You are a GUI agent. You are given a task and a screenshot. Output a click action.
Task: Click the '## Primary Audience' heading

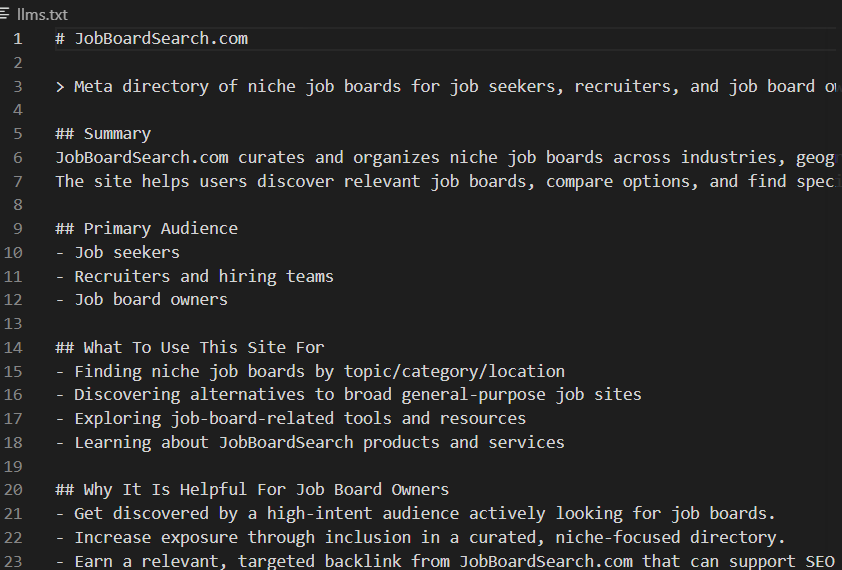147,228
